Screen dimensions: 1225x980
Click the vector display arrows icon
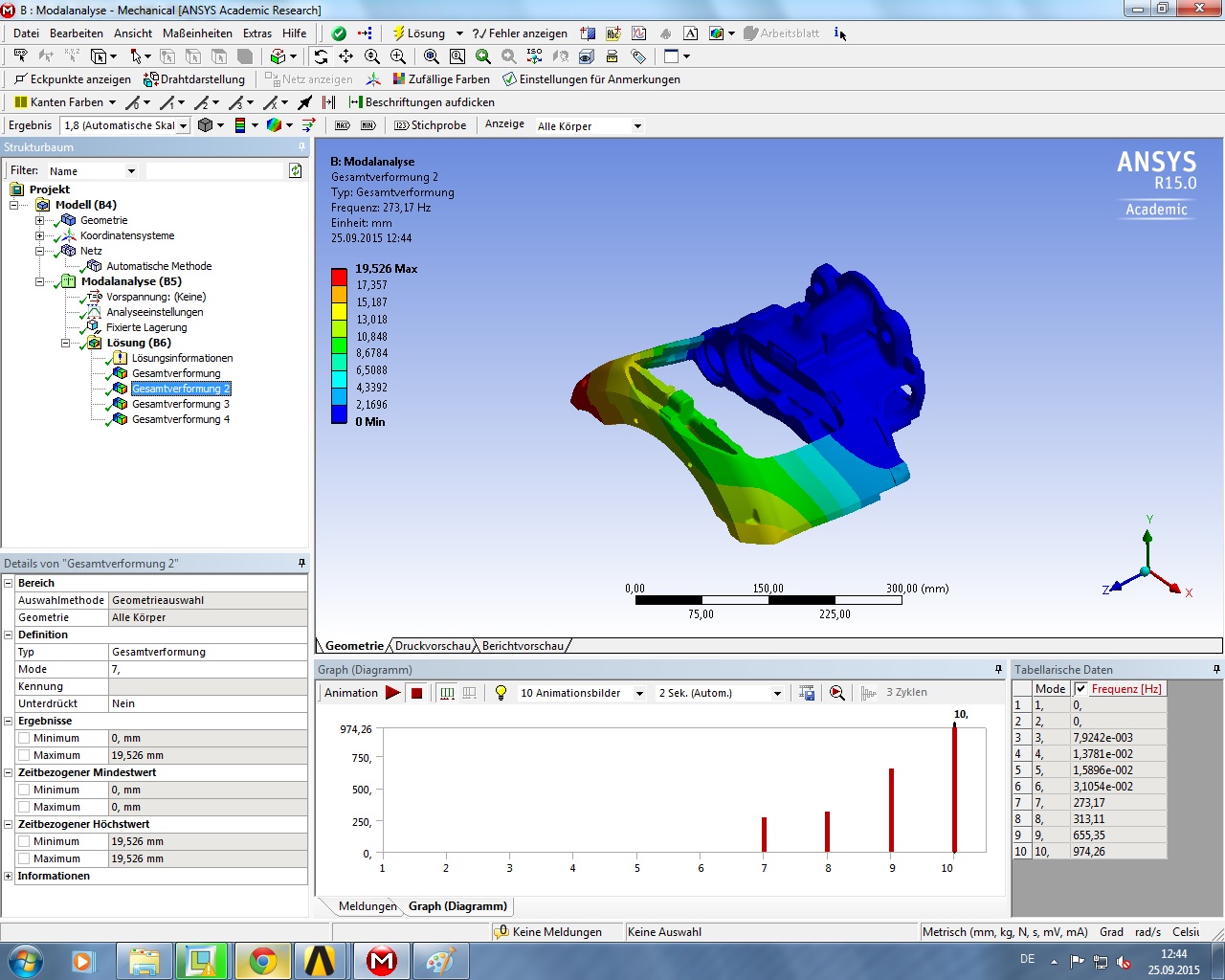(308, 125)
